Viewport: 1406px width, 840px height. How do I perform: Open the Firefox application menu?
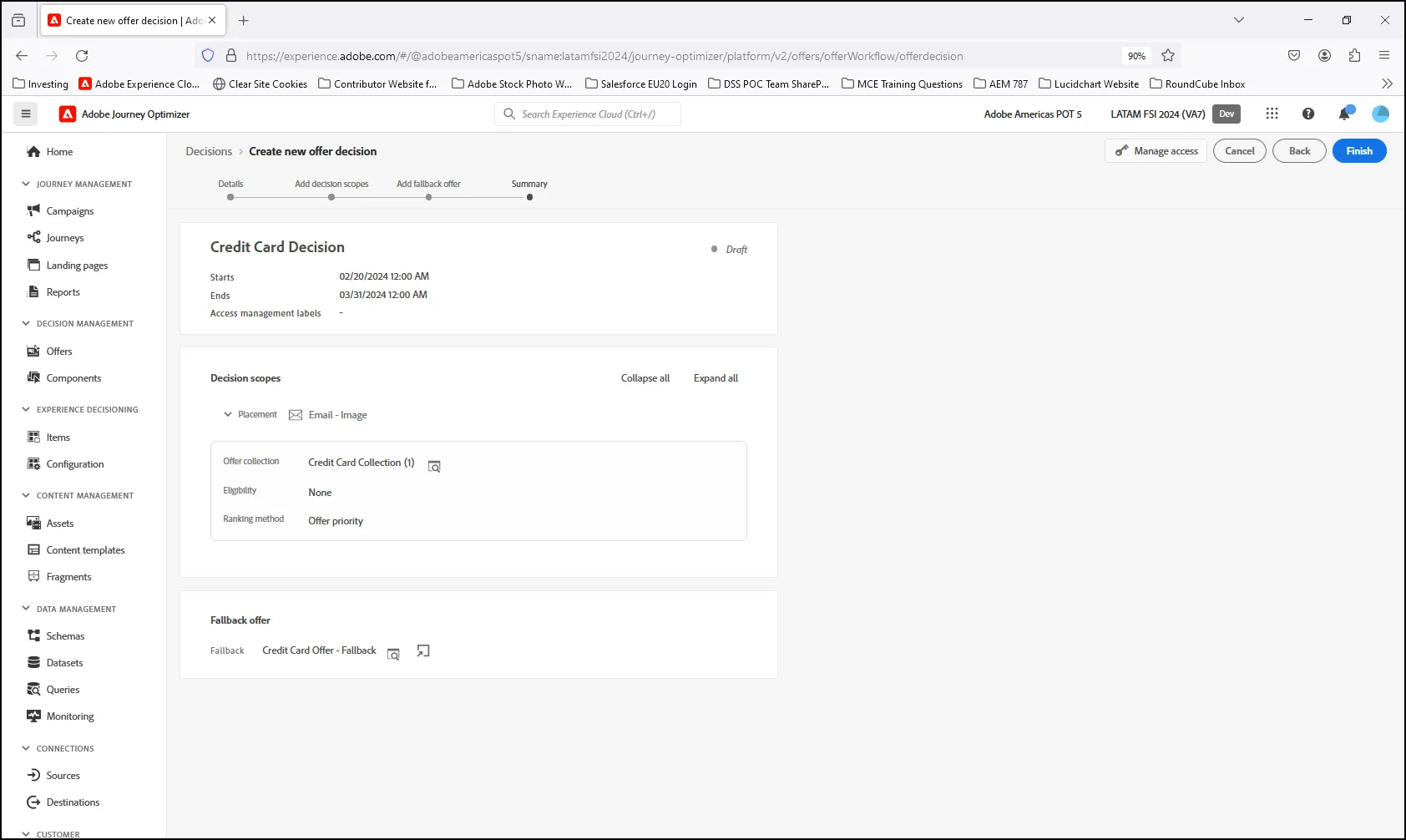tap(1384, 56)
